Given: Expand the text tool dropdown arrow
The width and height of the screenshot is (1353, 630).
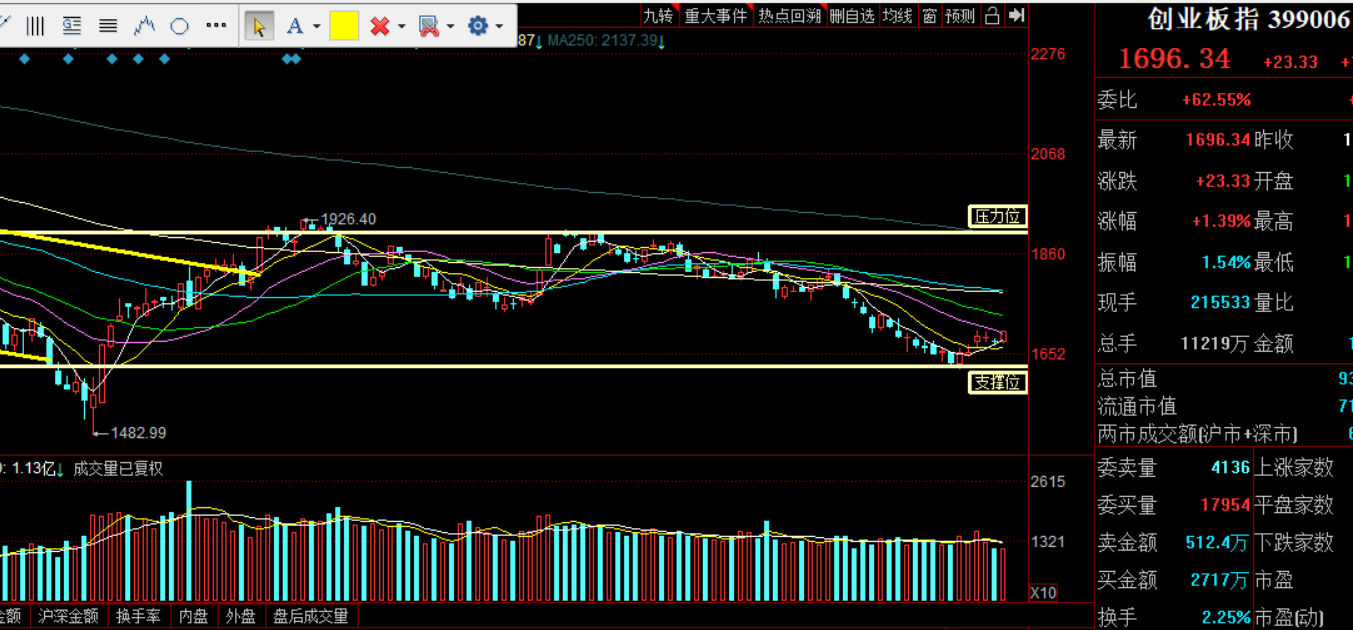Looking at the screenshot, I should [316, 27].
